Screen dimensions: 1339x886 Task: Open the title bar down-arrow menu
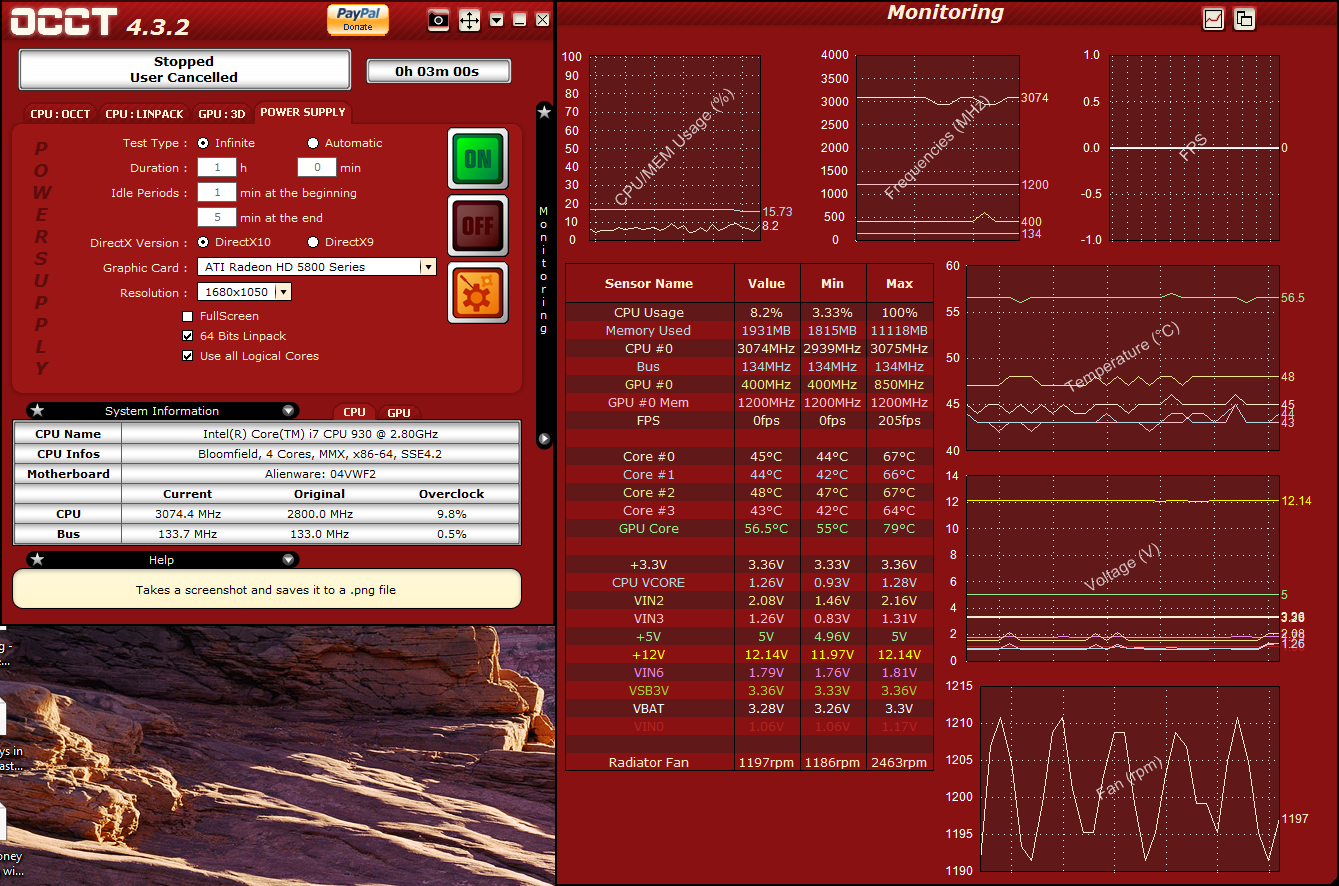(x=497, y=20)
